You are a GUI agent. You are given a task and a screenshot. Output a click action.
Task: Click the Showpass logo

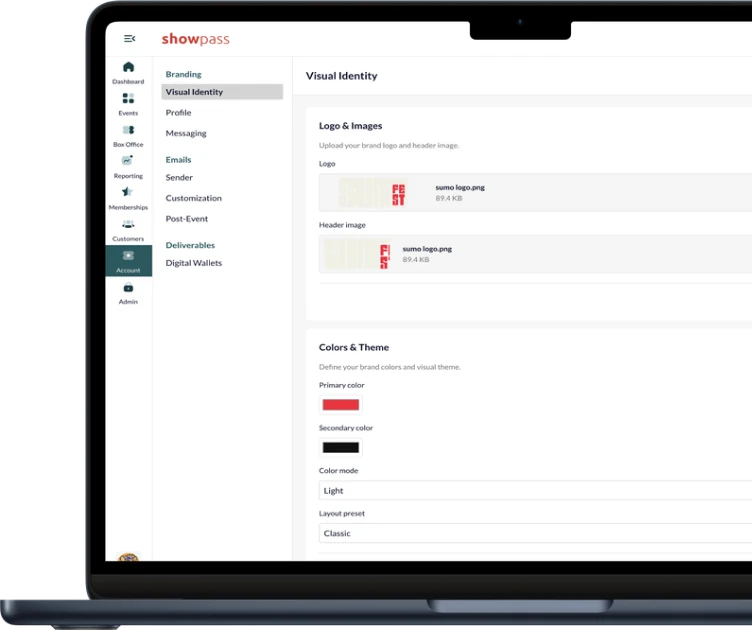pyautogui.click(x=196, y=39)
